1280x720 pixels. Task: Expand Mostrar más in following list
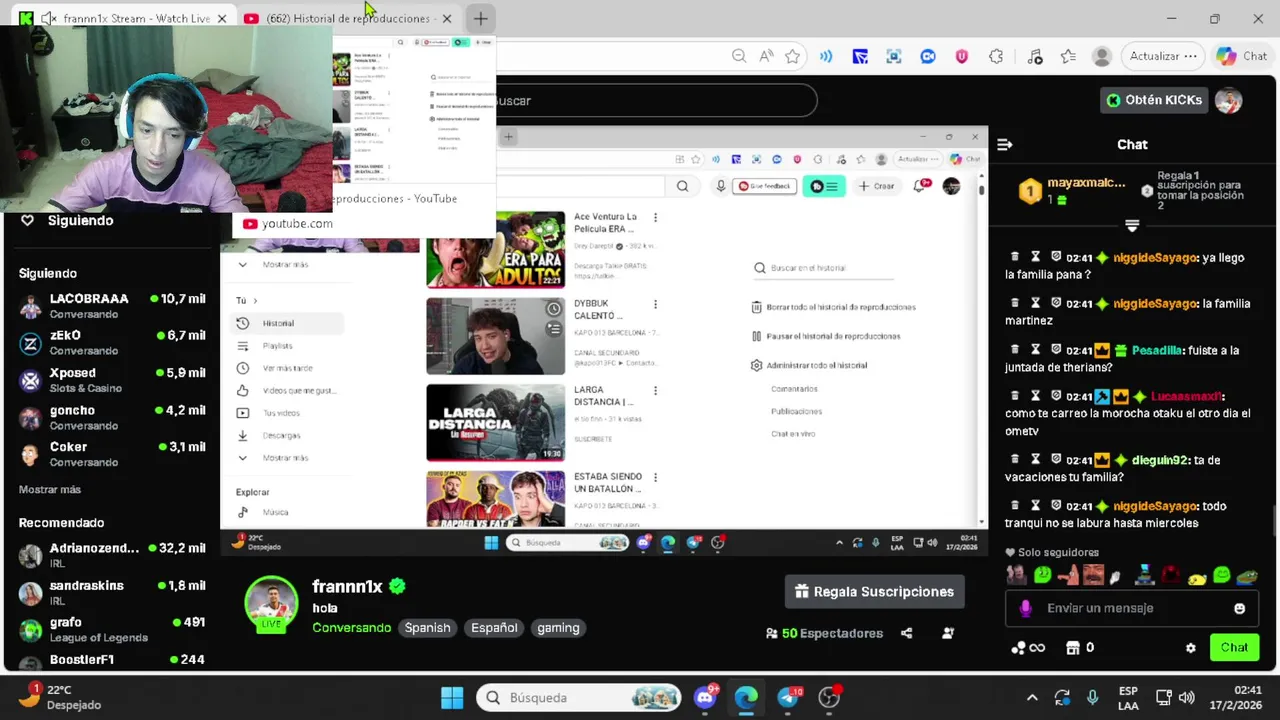coord(50,489)
